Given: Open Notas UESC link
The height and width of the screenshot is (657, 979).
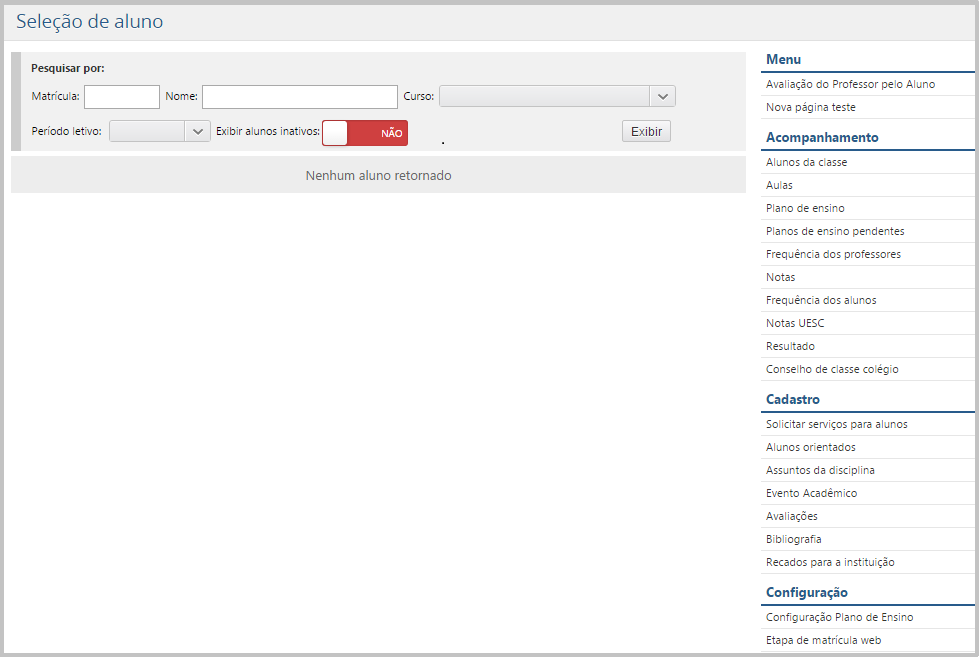Looking at the screenshot, I should (794, 323).
